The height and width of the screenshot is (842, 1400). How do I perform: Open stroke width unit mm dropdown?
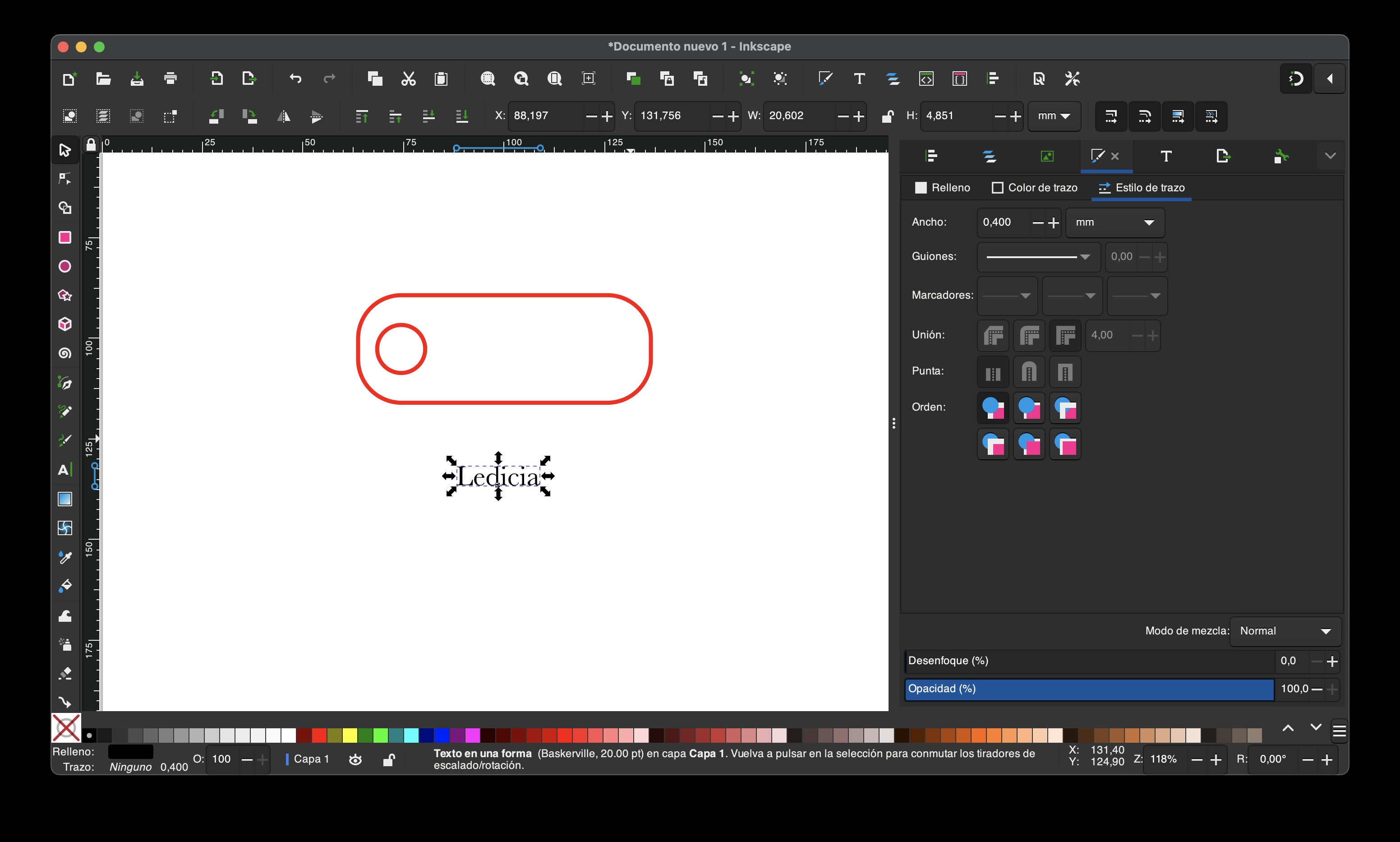point(1115,222)
